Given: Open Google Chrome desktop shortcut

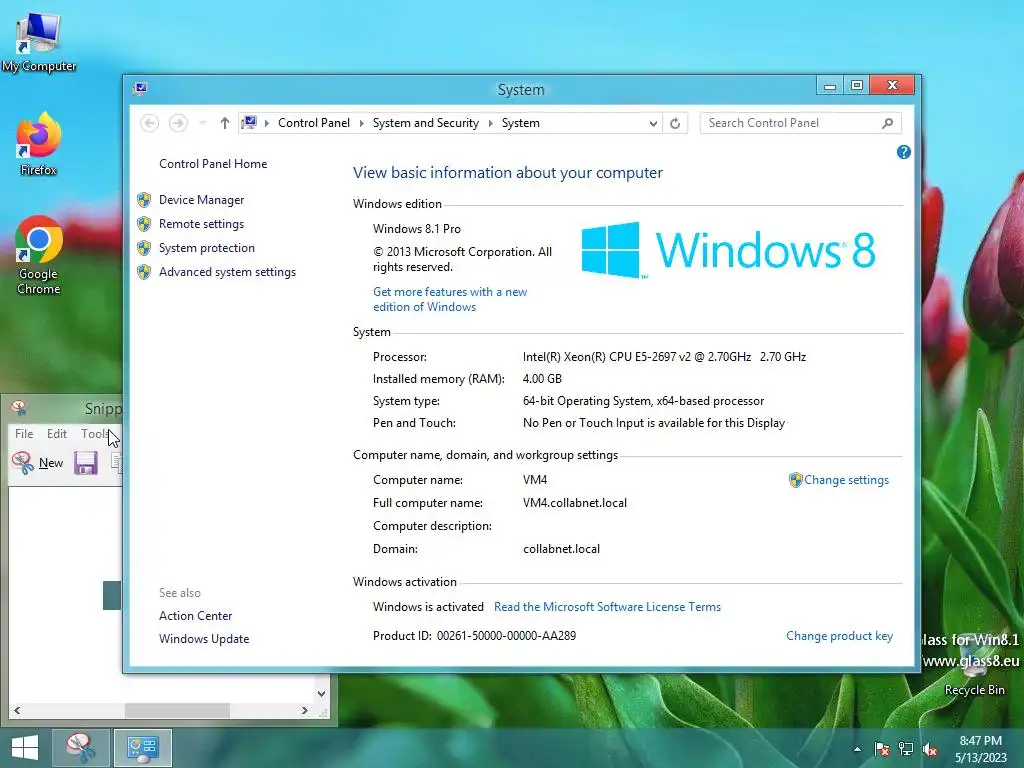Looking at the screenshot, I should [39, 255].
